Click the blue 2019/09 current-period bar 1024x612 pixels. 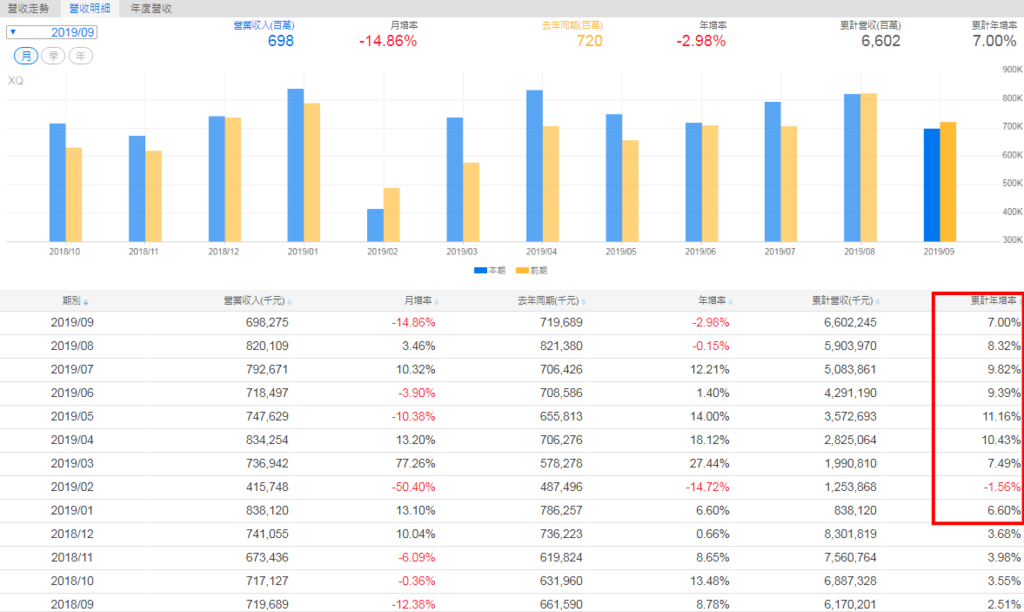point(931,185)
